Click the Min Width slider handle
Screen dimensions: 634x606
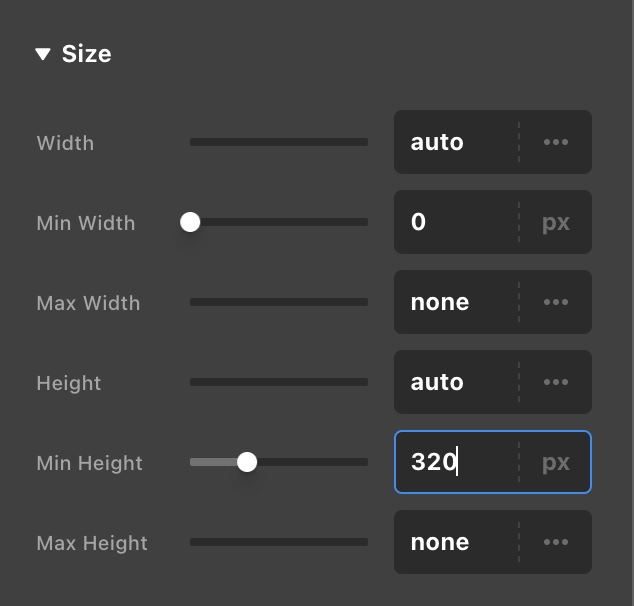[x=190, y=222]
